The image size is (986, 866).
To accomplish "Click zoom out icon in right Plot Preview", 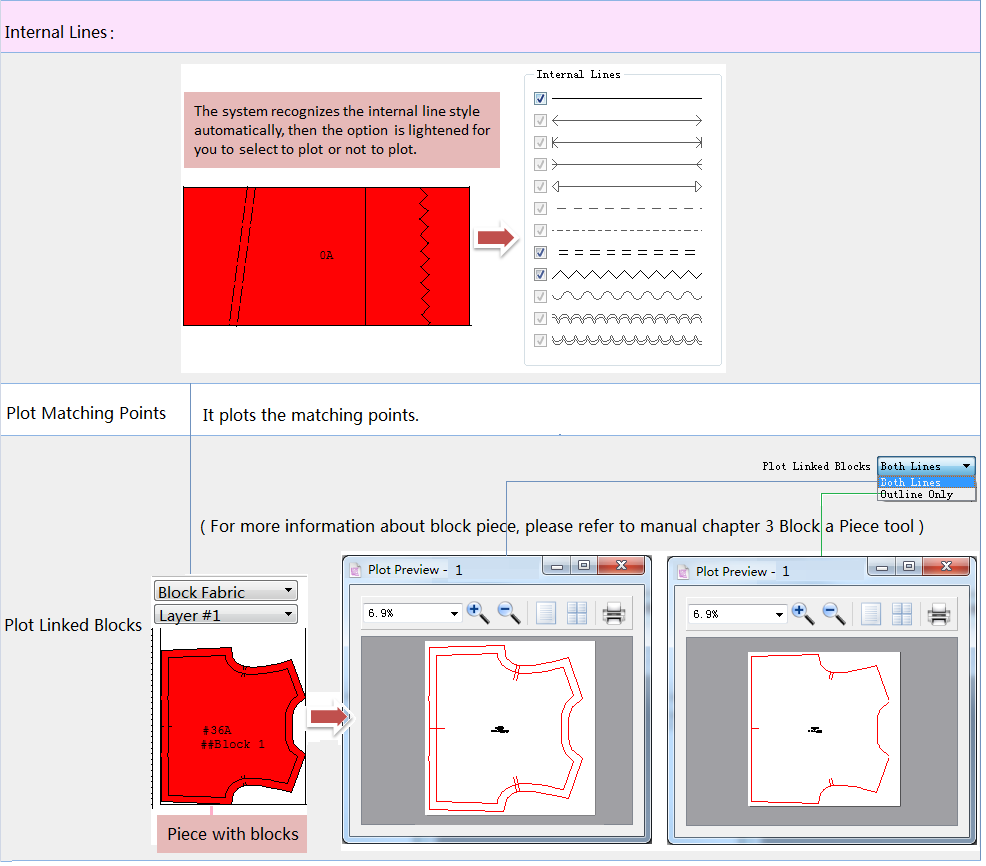I will 833,614.
